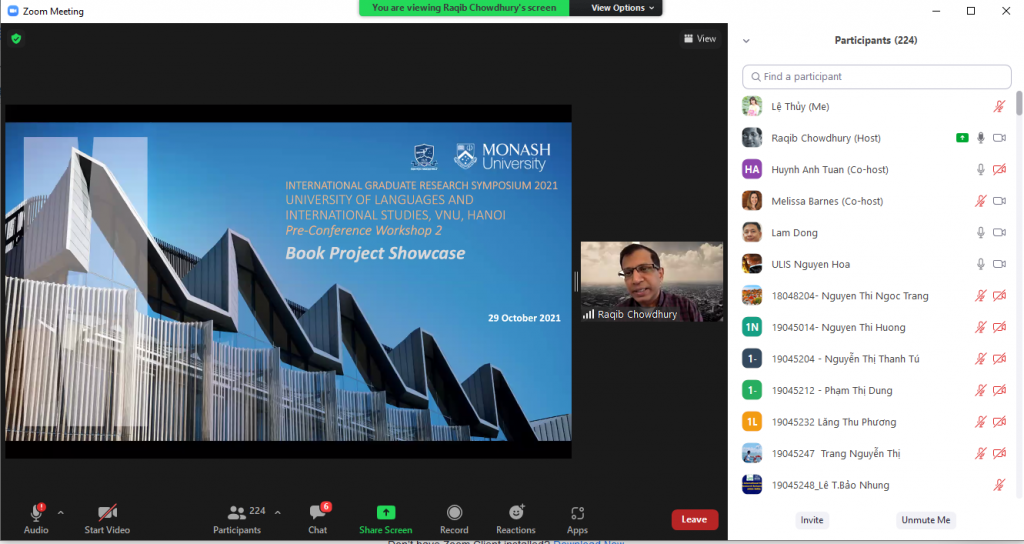Collapse the Participants panel chevron
Screen dimensions: 1024x544
coord(746,41)
